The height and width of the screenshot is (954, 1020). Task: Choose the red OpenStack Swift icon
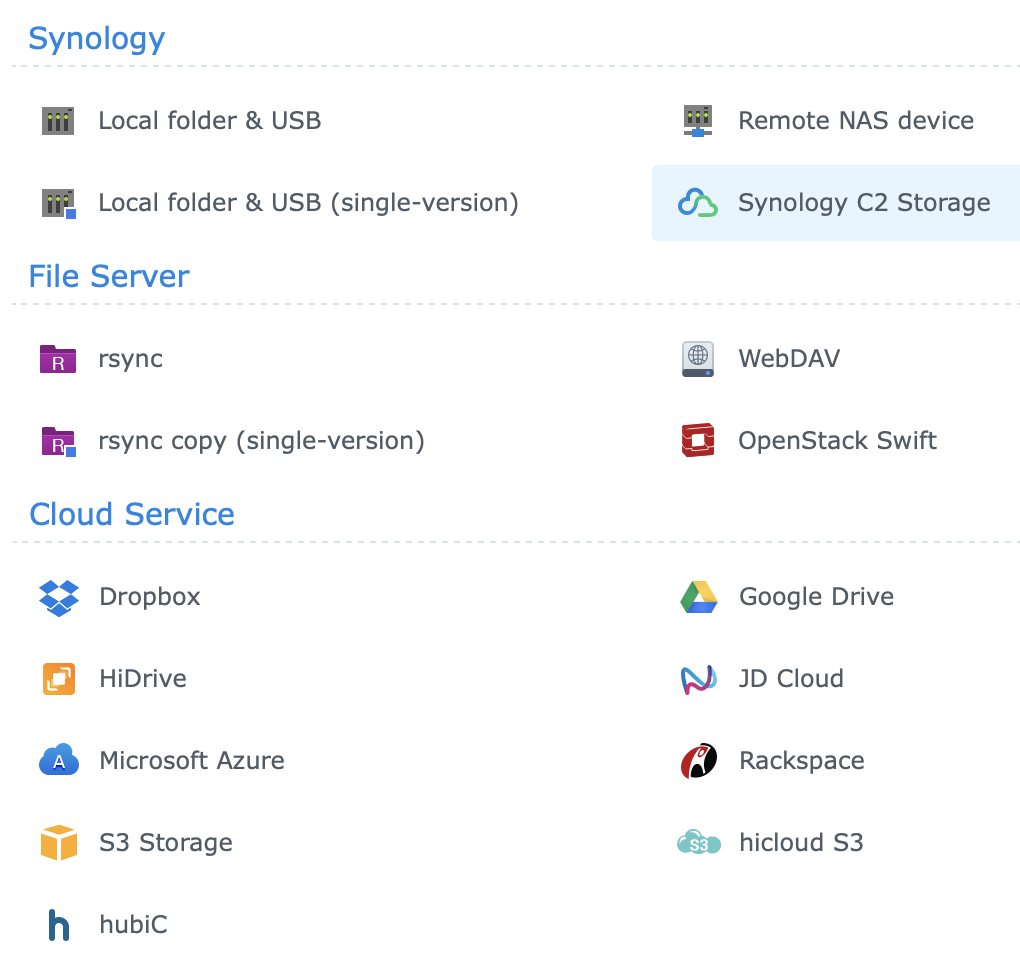(x=698, y=441)
